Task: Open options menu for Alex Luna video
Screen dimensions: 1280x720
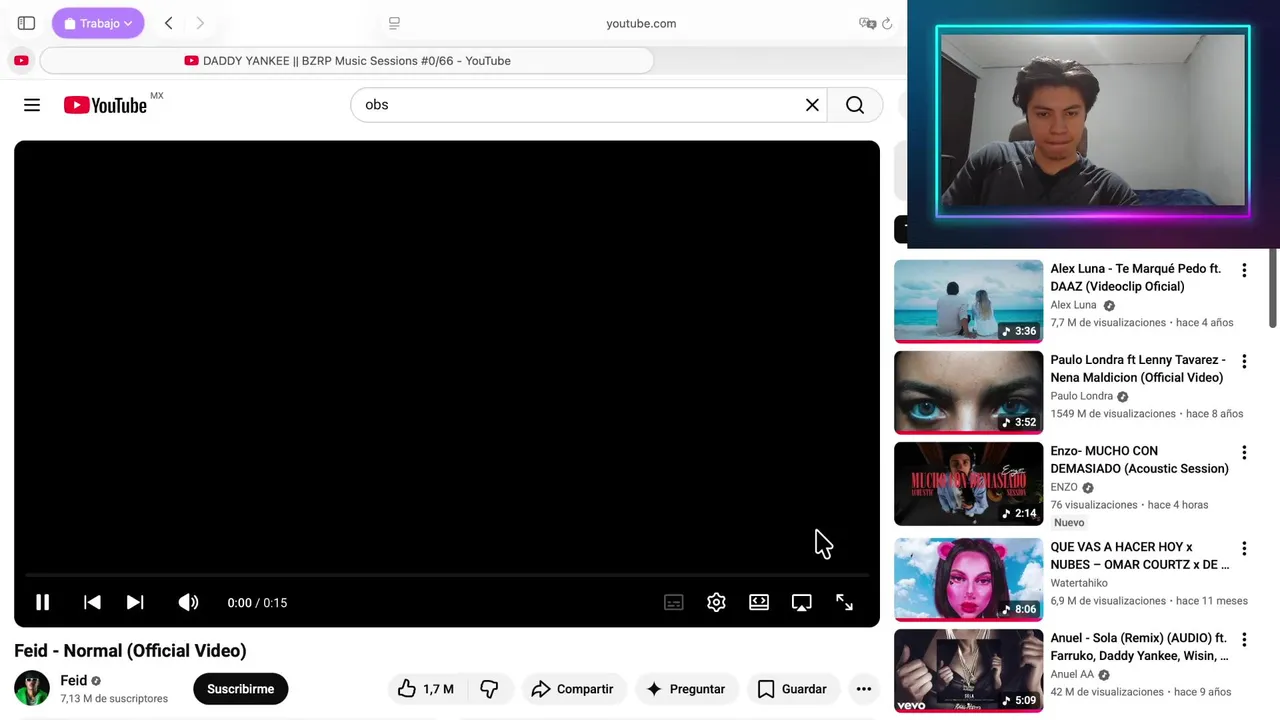Action: pos(1244,270)
